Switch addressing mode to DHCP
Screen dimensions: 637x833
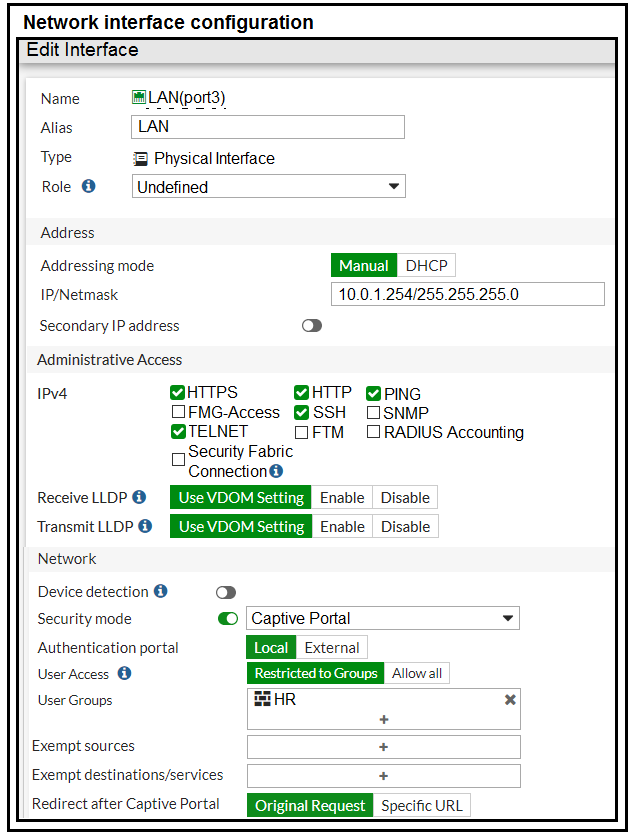click(426, 266)
